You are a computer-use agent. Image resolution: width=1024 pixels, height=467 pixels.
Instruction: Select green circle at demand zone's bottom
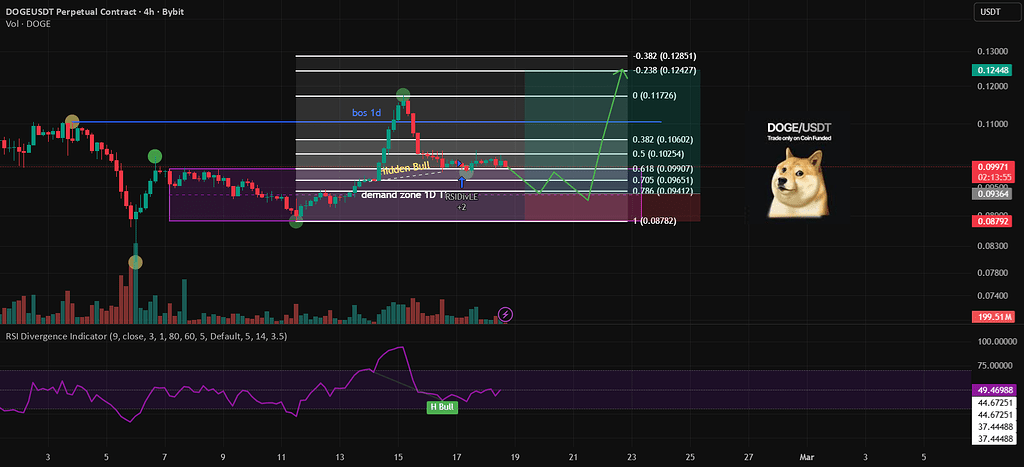point(296,221)
